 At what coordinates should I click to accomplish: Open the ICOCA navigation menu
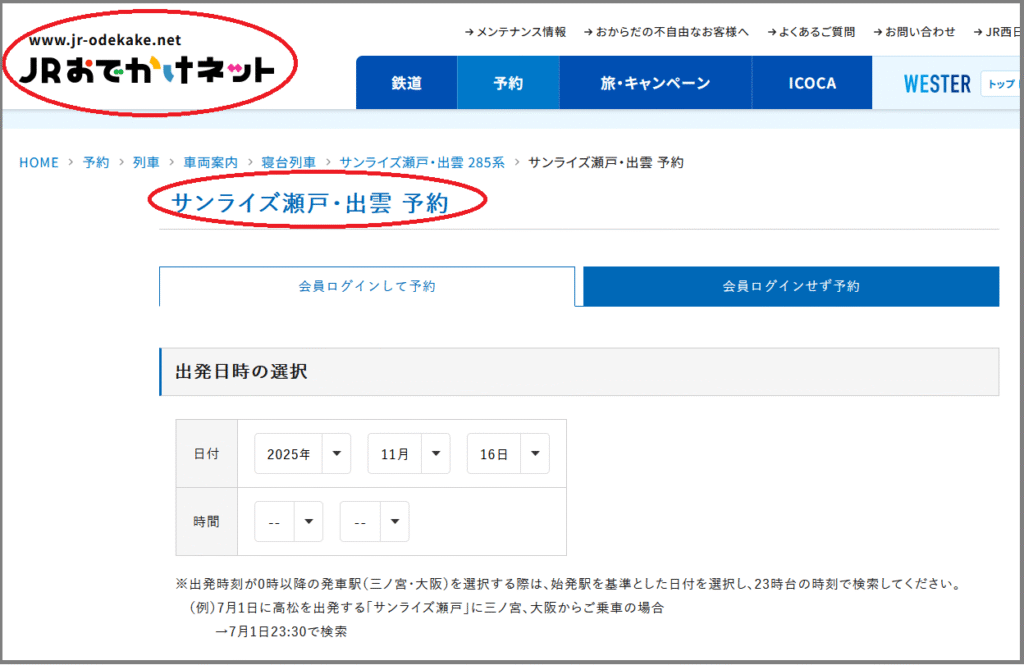812,83
